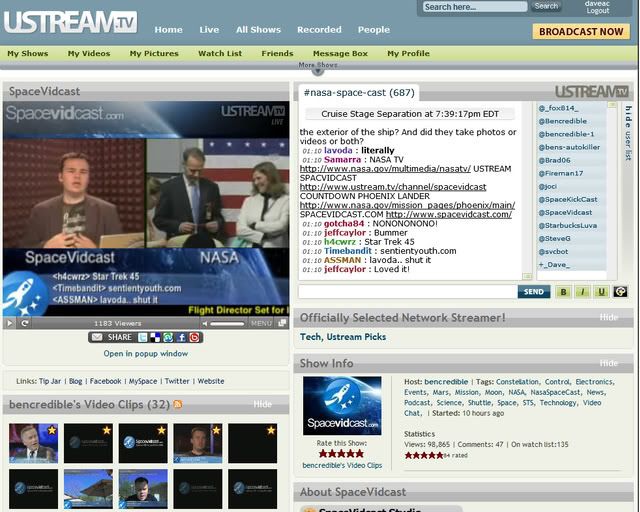The image size is (640, 512).
Task: Open My Videos tab
Action: (89, 53)
